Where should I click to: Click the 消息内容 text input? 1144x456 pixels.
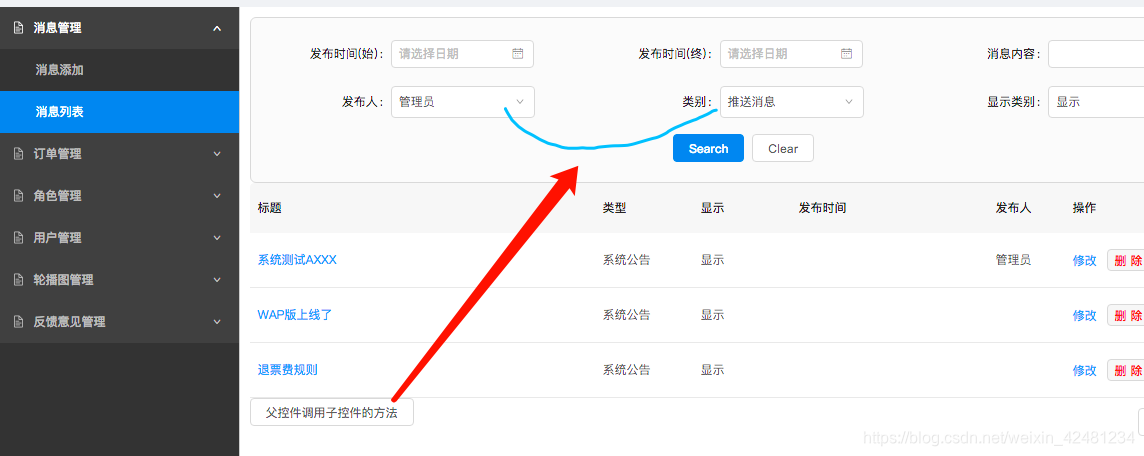tap(1096, 53)
